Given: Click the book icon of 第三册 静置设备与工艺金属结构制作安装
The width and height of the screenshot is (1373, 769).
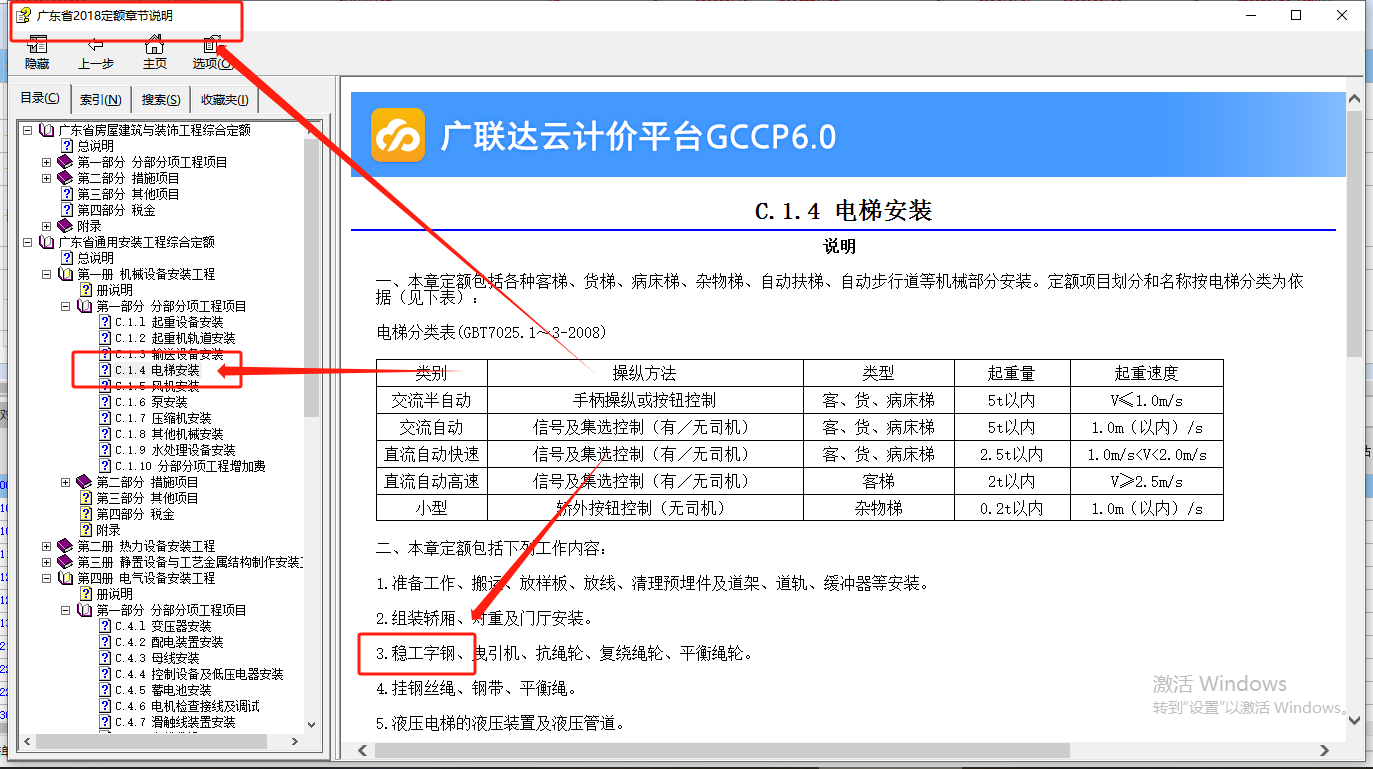Looking at the screenshot, I should click(x=66, y=562).
